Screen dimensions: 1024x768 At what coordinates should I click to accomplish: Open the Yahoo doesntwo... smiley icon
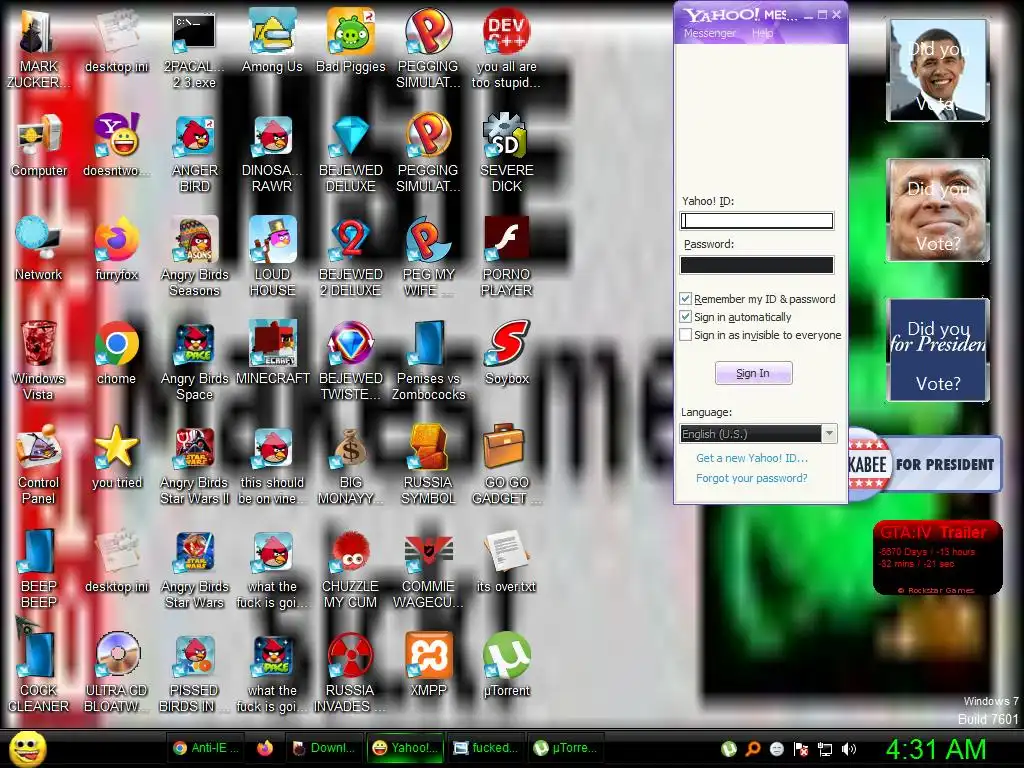(117, 145)
